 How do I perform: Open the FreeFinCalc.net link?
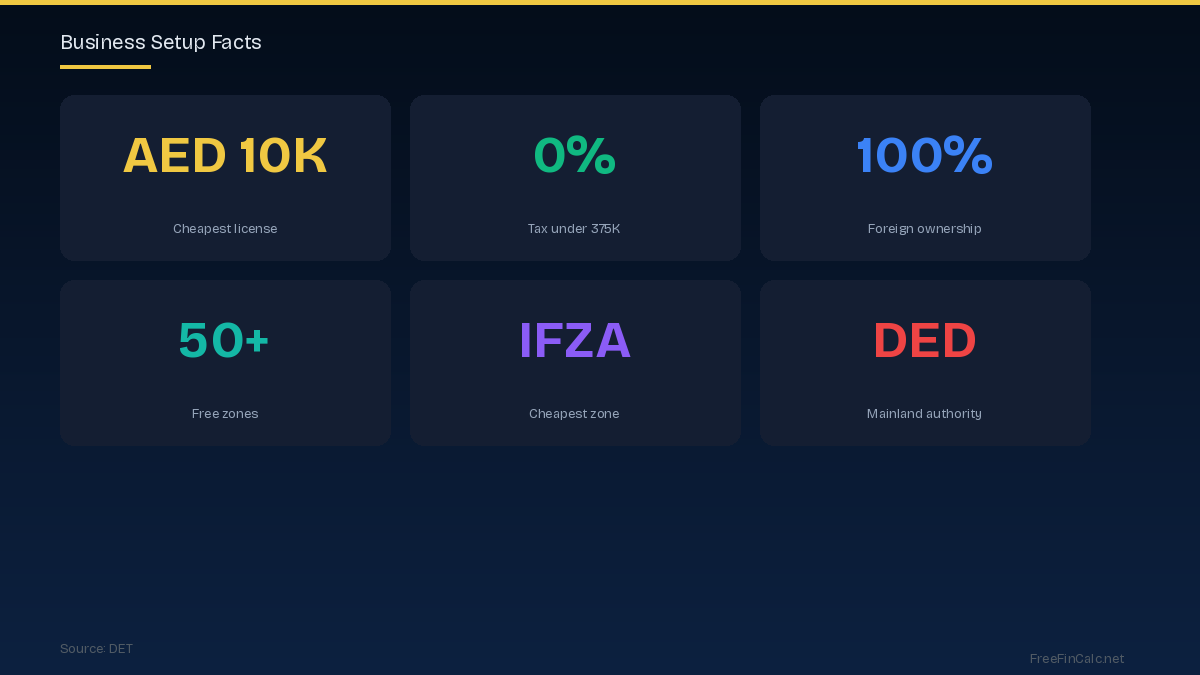[x=1076, y=659]
